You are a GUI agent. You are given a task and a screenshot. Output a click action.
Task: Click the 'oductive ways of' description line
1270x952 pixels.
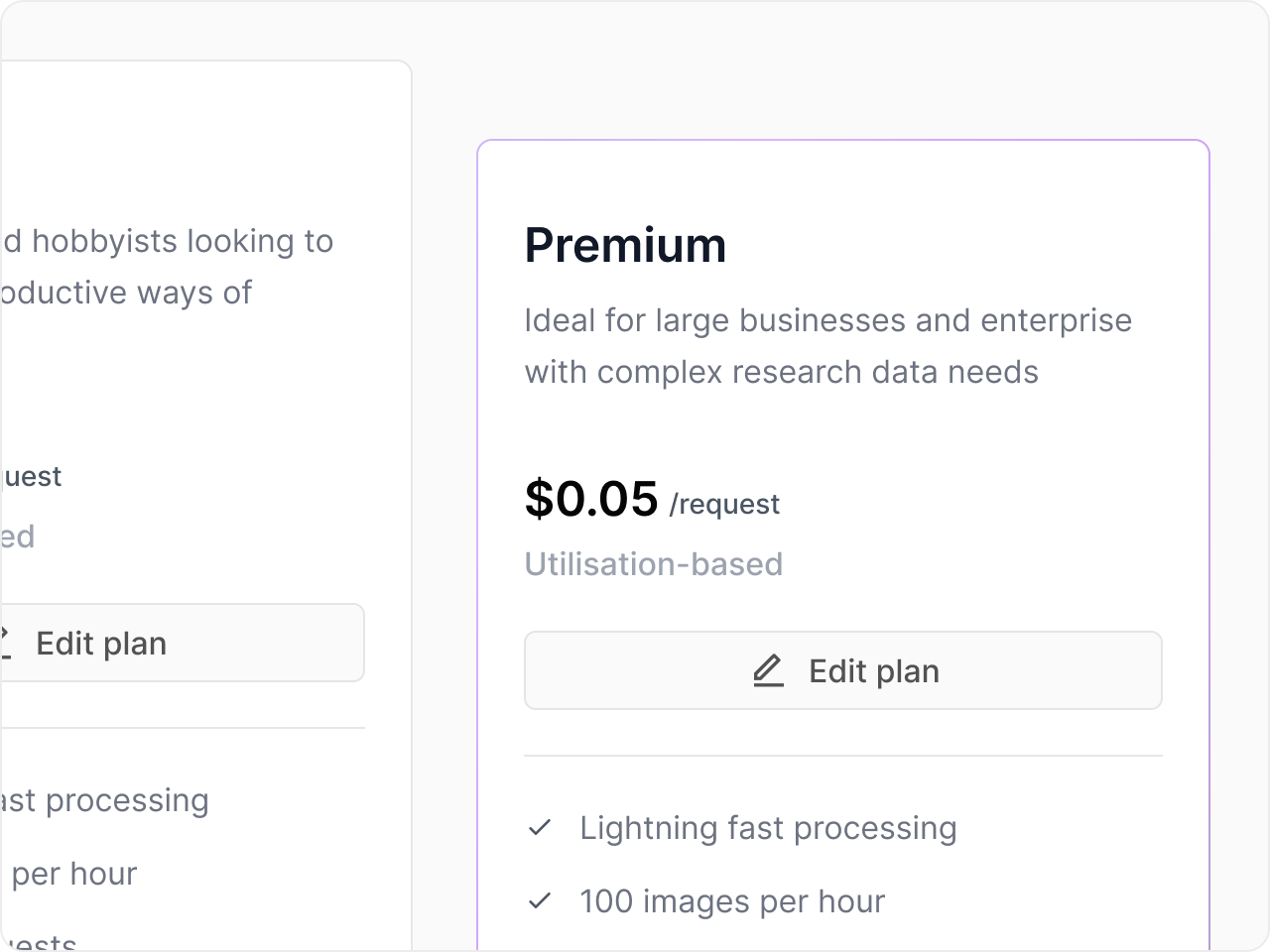[126, 293]
